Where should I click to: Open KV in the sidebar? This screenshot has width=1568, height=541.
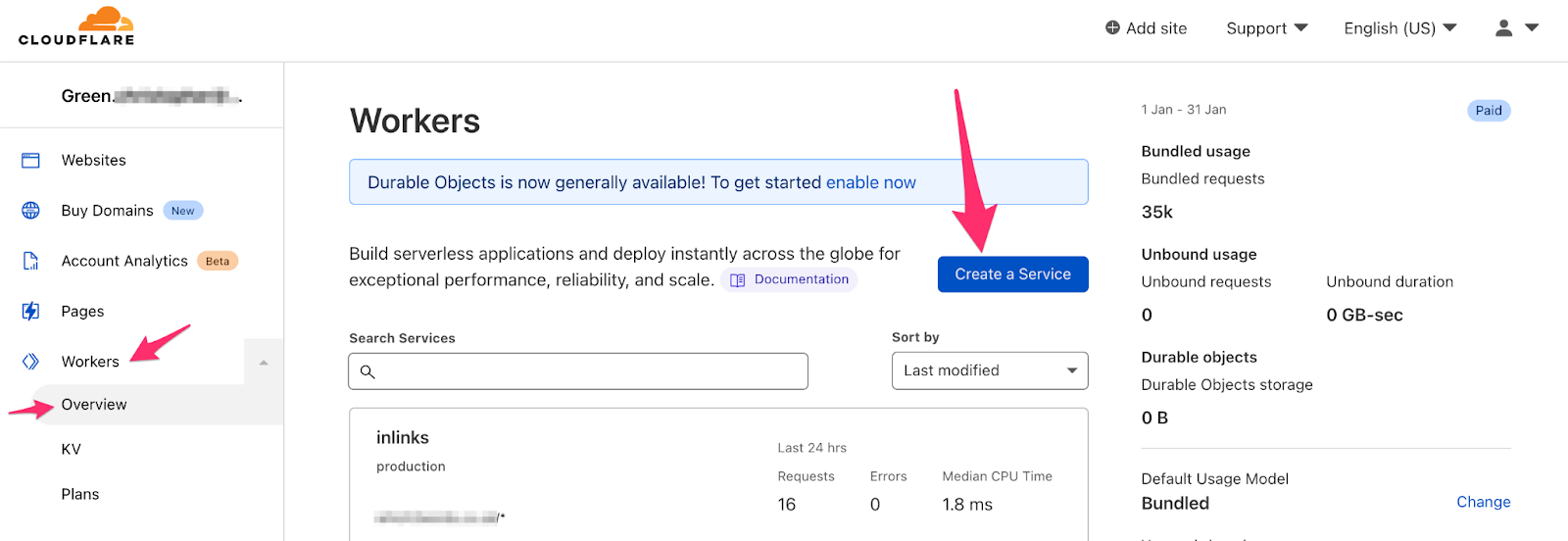(72, 450)
